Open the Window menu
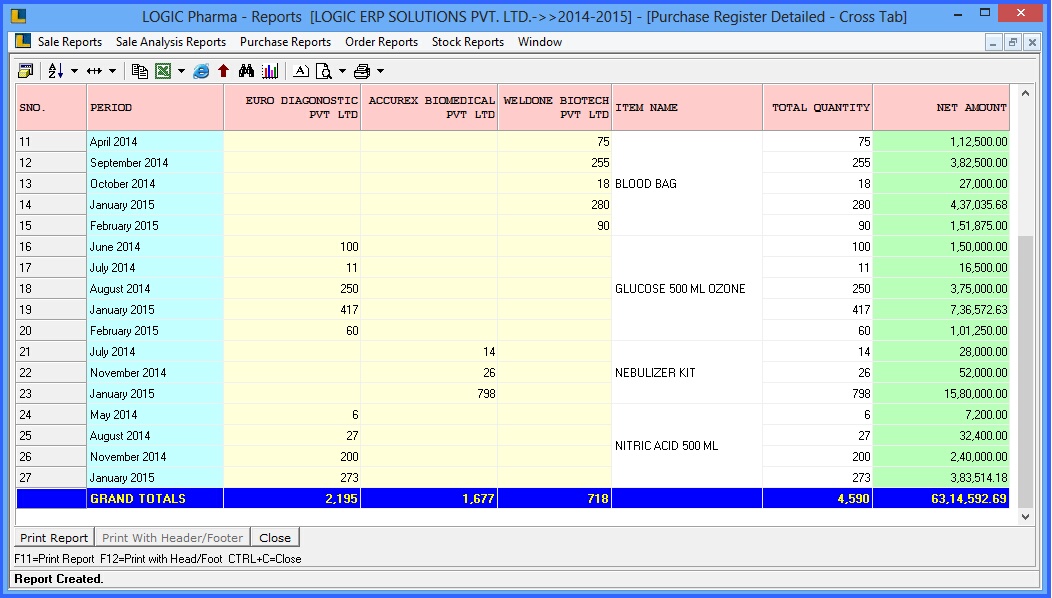The image size is (1052, 598). point(540,42)
